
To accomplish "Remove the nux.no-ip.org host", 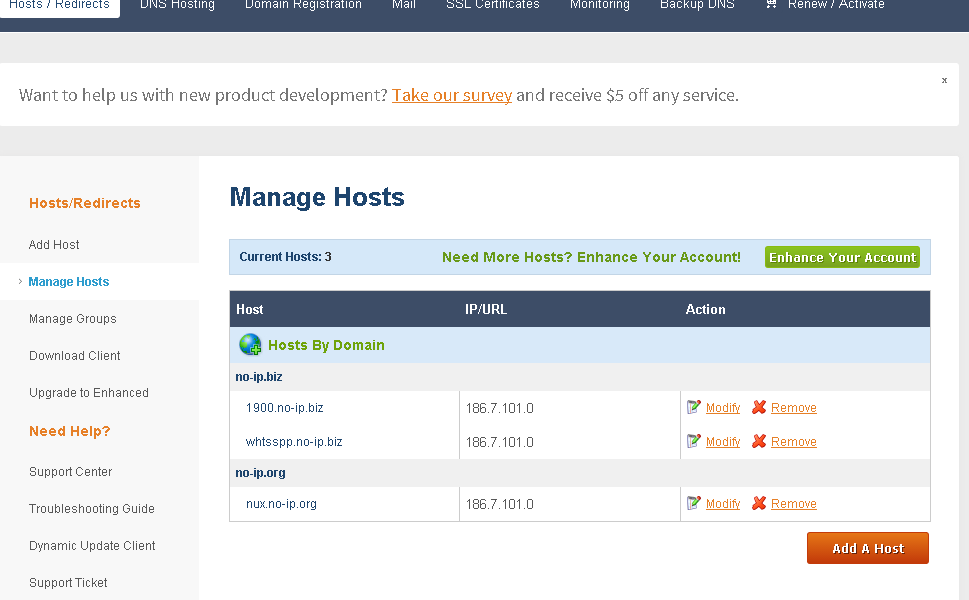I will pos(793,504).
